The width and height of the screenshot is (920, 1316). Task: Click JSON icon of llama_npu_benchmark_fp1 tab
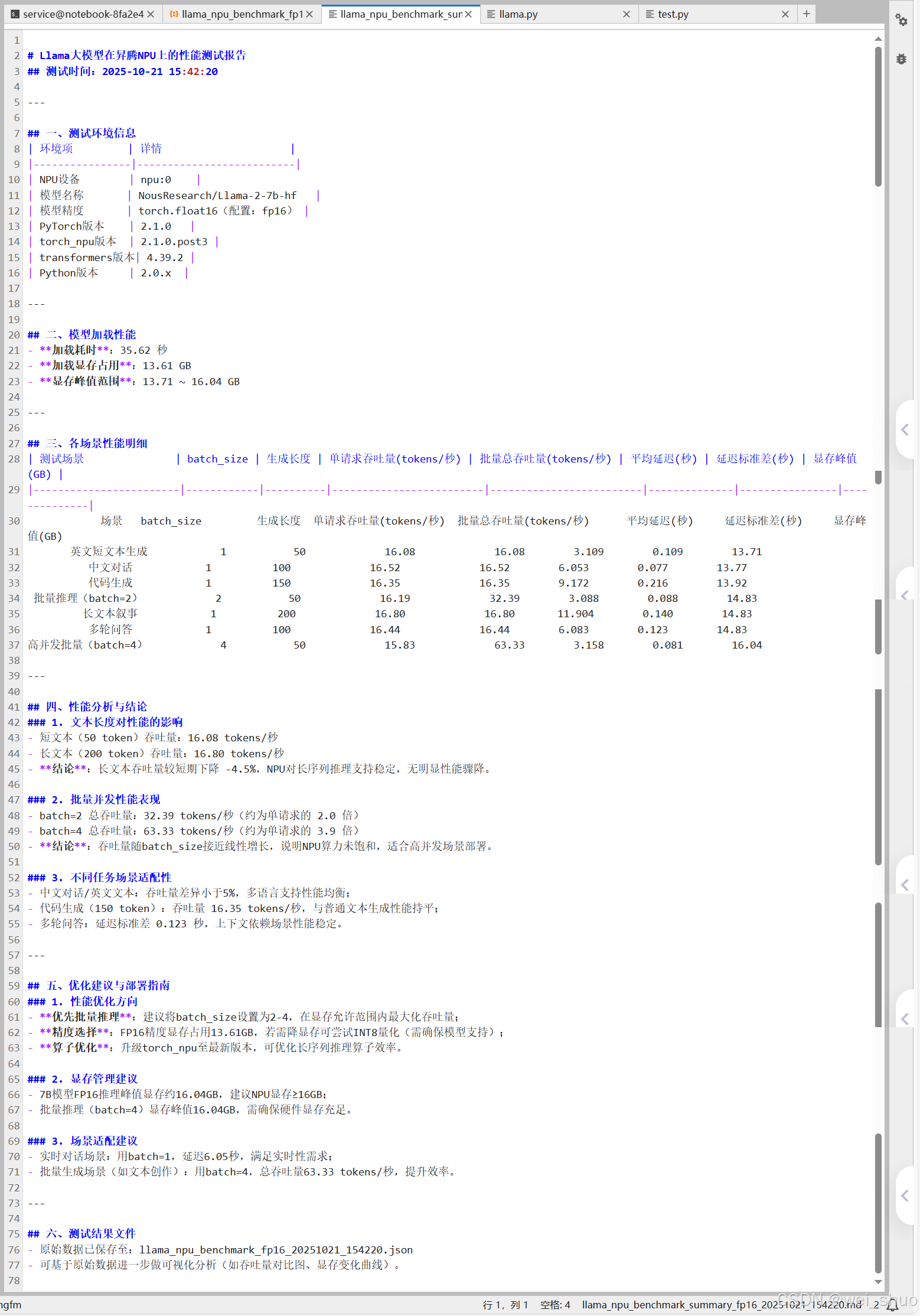(174, 14)
